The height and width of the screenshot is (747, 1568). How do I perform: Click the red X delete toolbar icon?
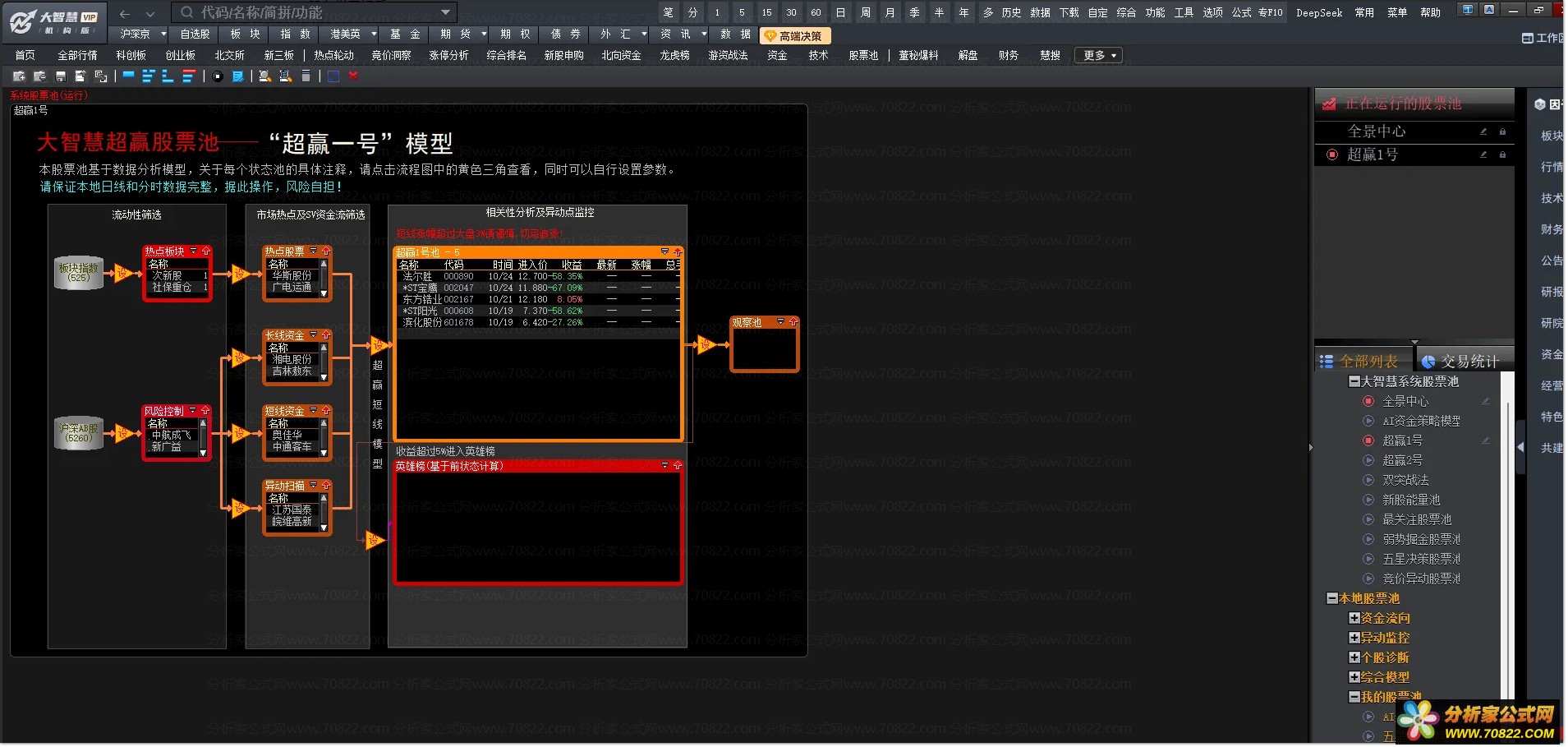353,76
